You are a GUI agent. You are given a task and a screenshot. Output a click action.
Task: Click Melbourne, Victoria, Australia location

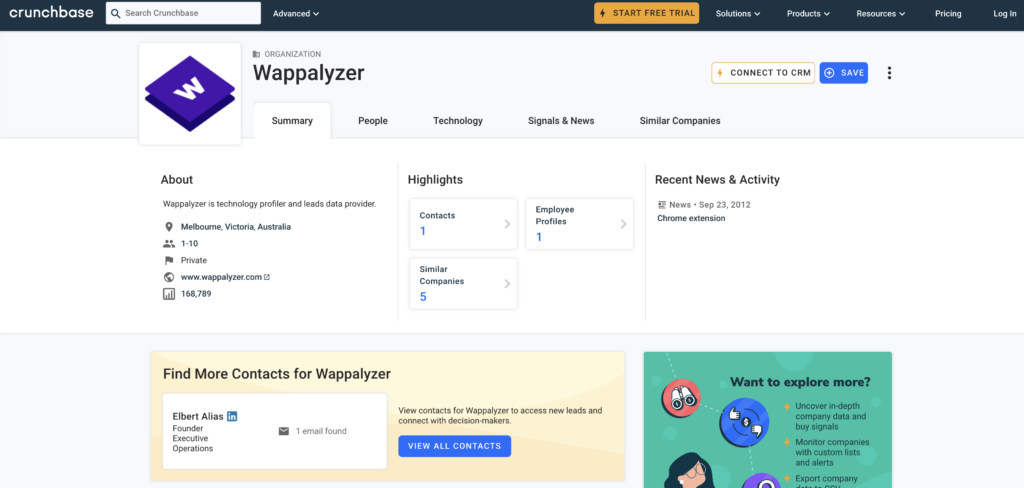[236, 227]
